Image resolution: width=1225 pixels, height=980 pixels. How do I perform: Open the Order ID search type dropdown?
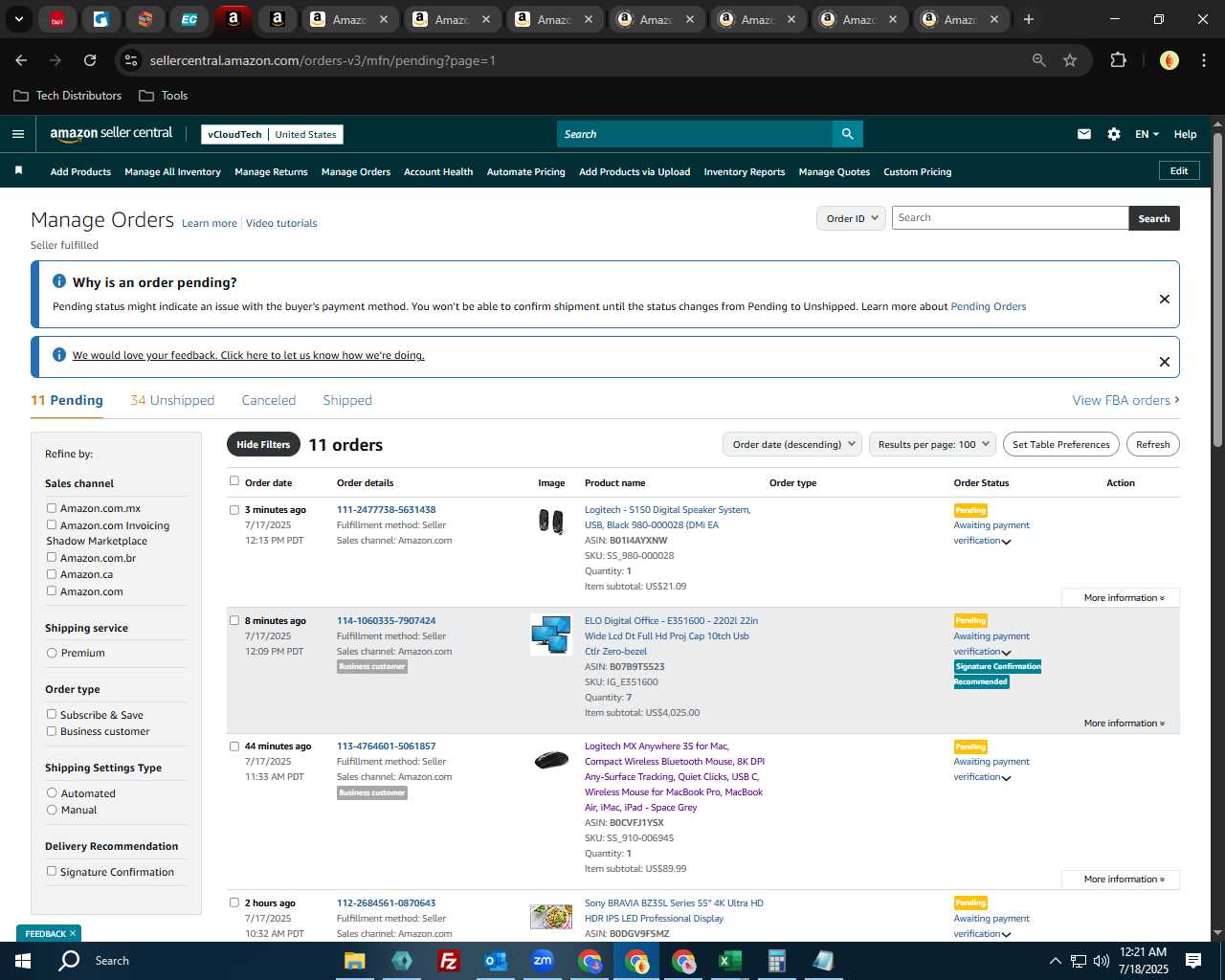(851, 218)
